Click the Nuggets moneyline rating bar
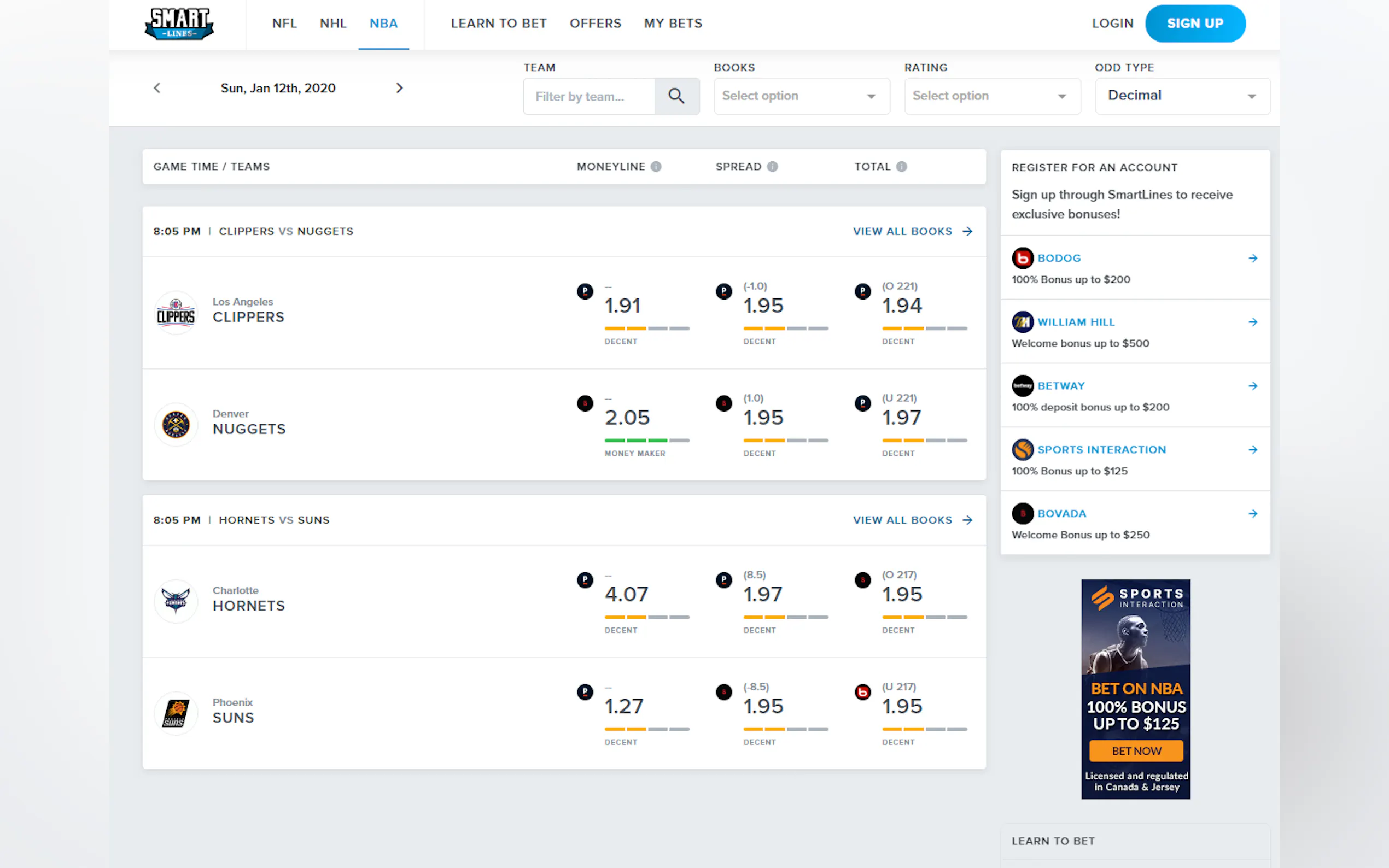This screenshot has height=868, width=1389. point(646,441)
